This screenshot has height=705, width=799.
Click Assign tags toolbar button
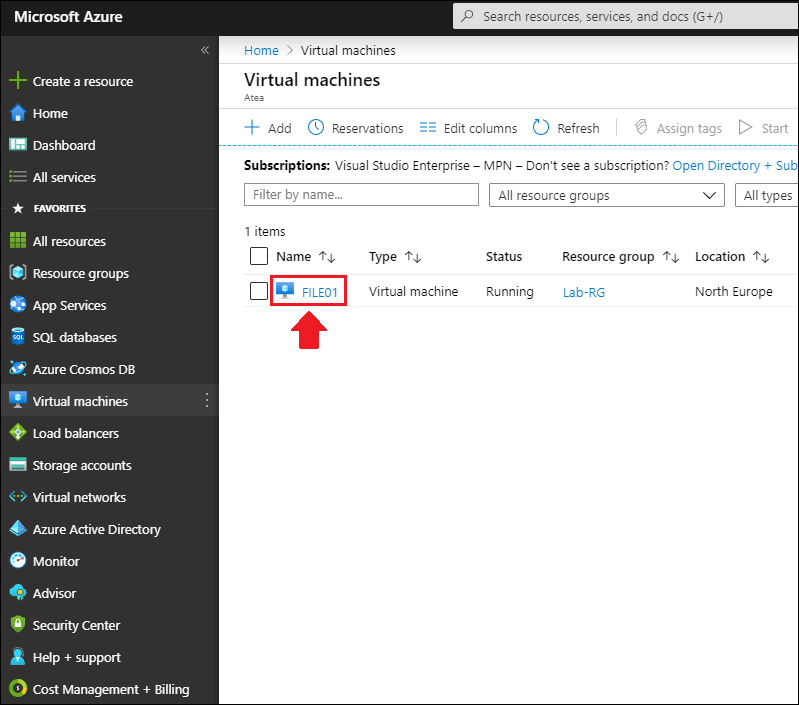[x=678, y=128]
